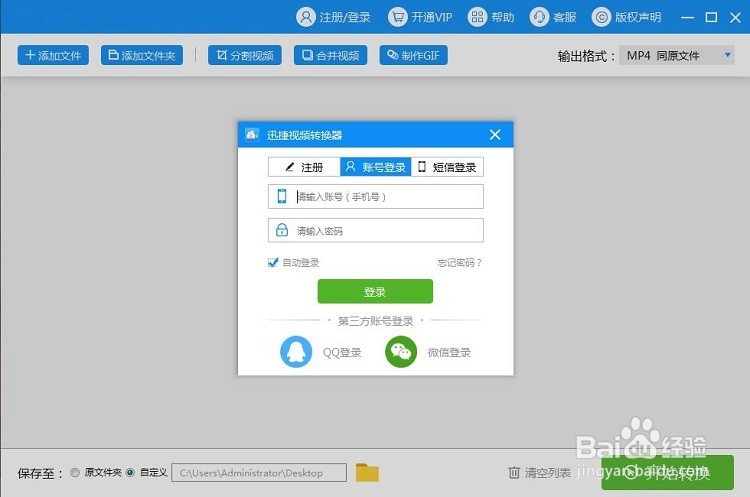Focus the account phone number field
Viewport: 750px width, 497px height.
tap(375, 197)
